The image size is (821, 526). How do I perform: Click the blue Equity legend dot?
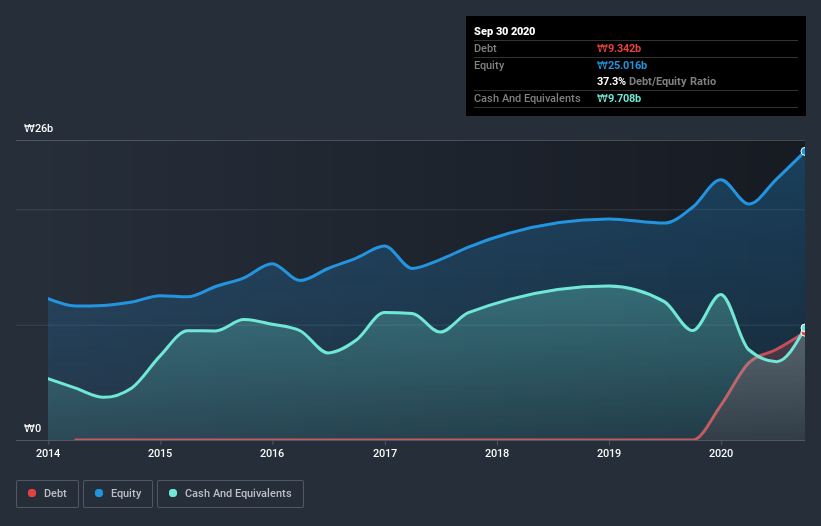(x=99, y=493)
